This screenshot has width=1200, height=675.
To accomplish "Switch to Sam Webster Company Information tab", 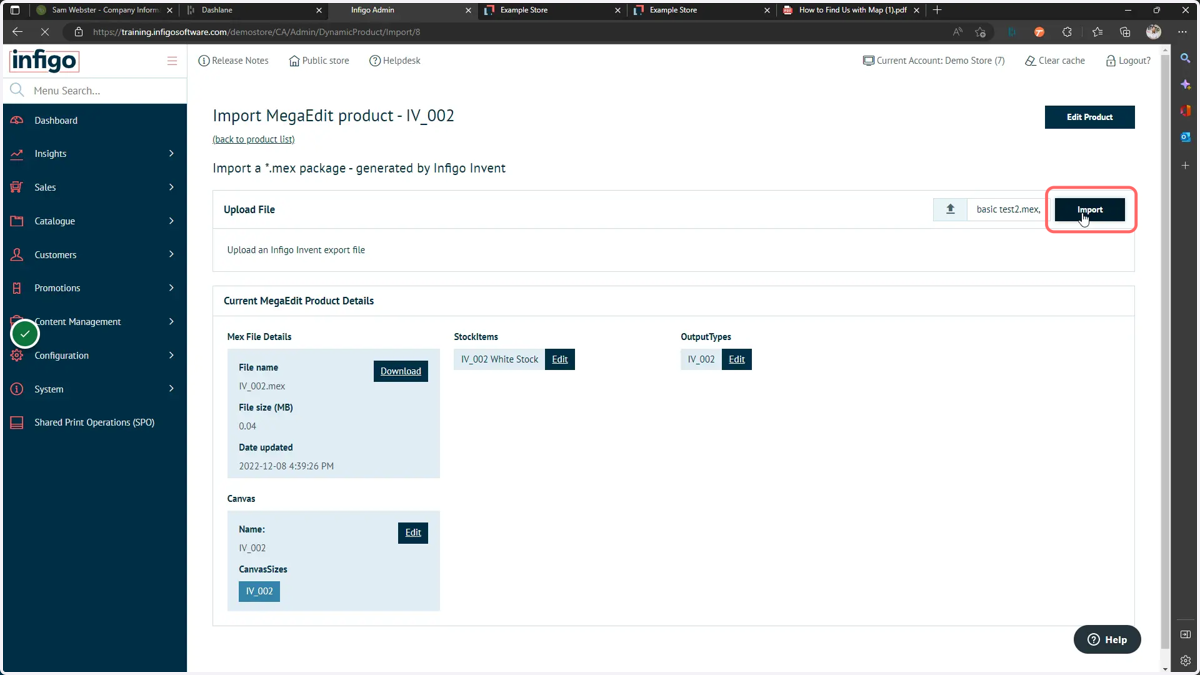I will click(x=102, y=10).
